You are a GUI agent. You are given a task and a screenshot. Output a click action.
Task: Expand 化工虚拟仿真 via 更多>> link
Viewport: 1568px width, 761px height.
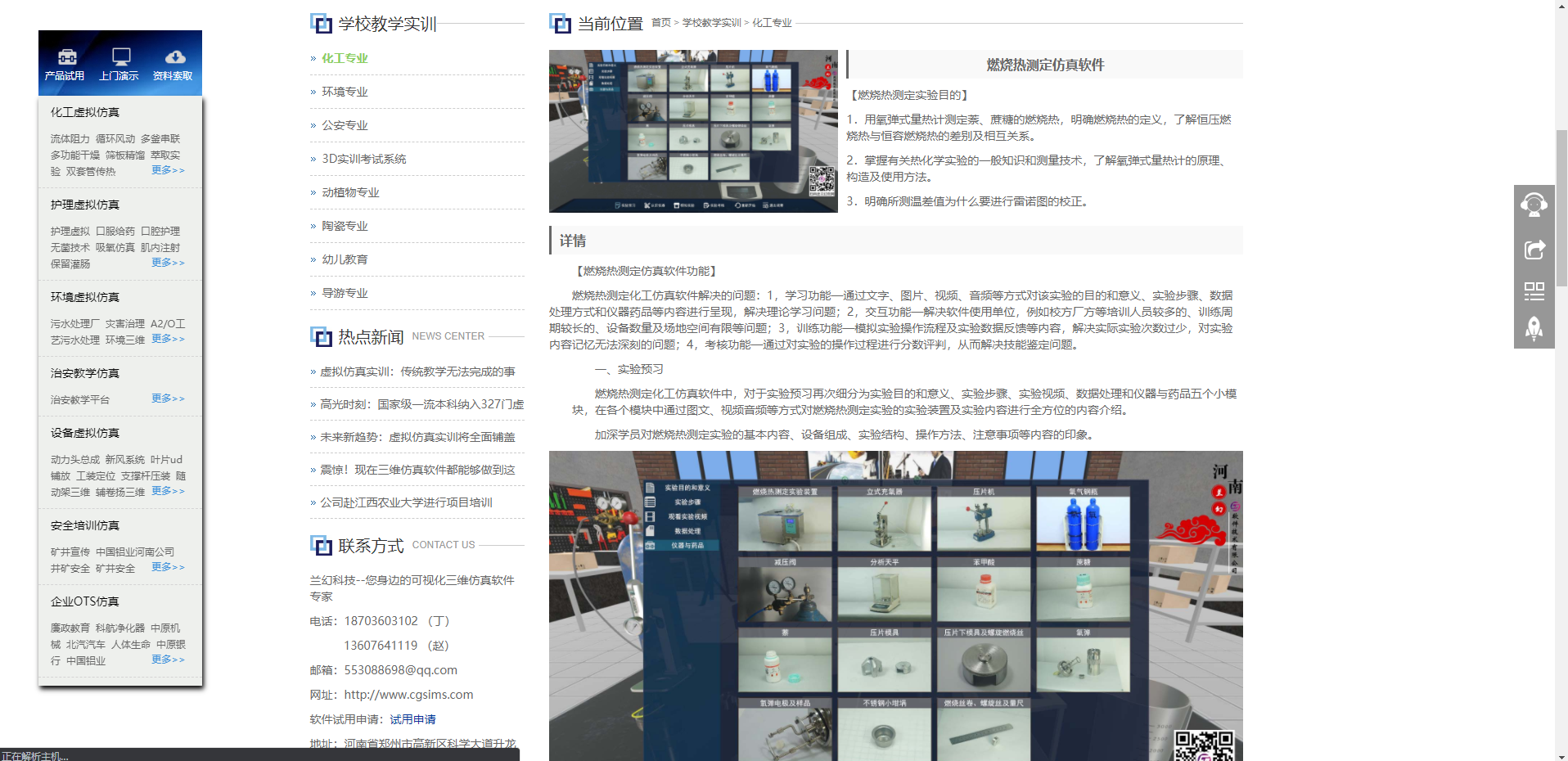click(x=168, y=170)
